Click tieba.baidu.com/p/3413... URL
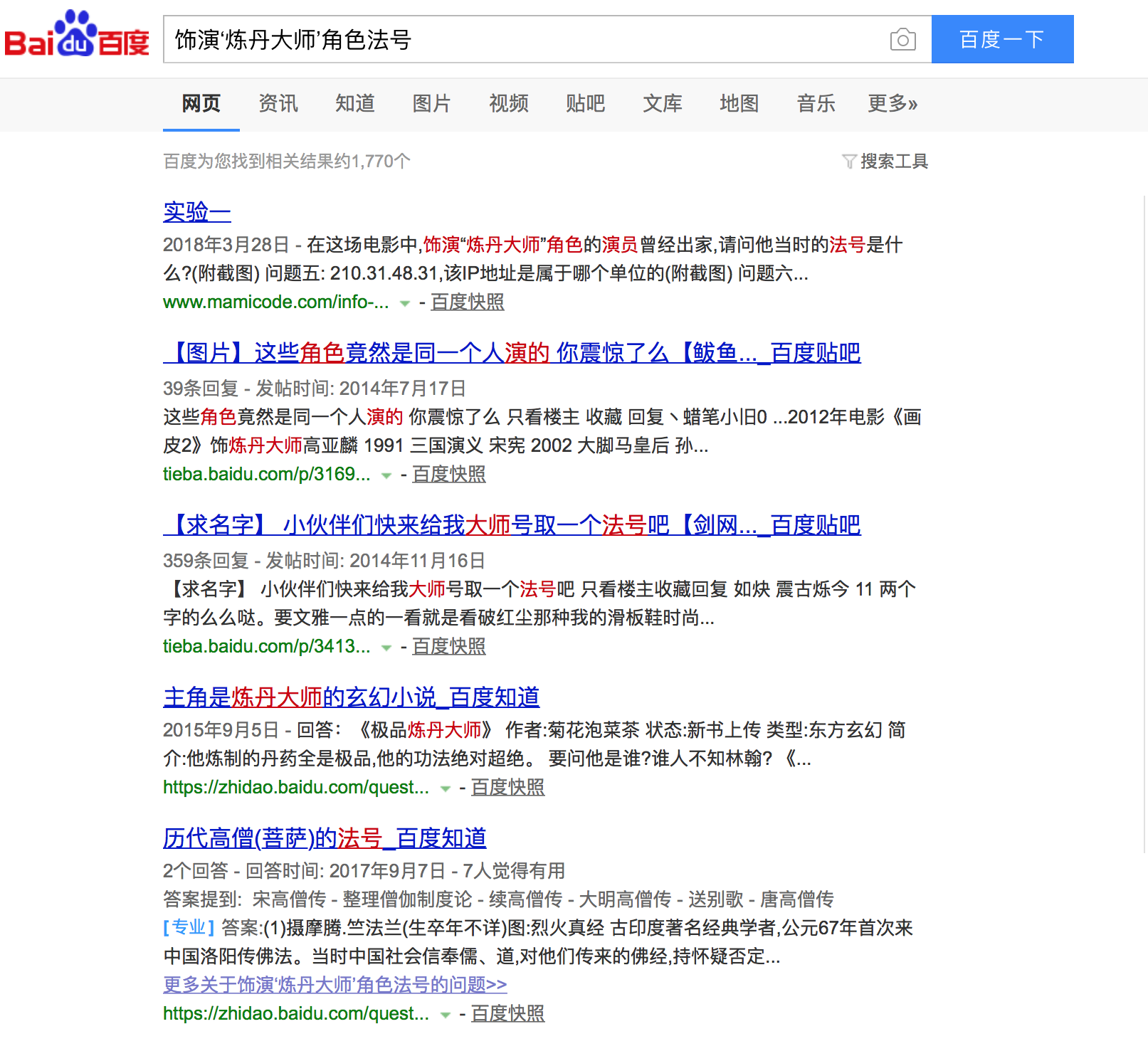Viewport: 1148px width, 1051px height. tap(266, 646)
